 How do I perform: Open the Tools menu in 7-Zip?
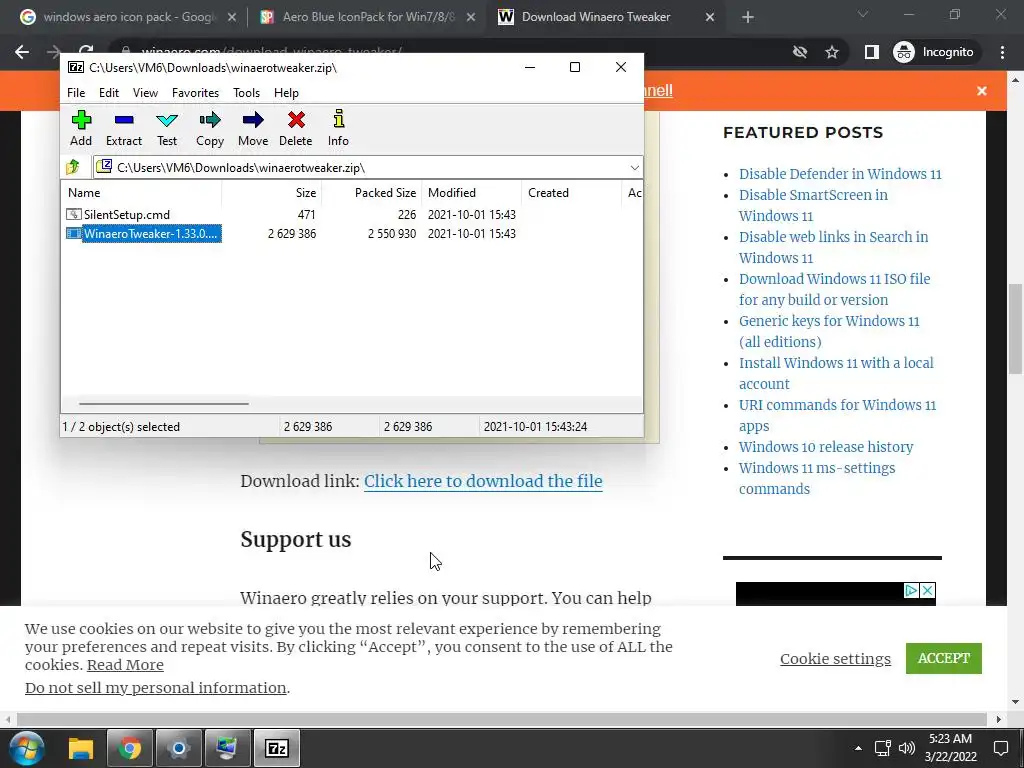(246, 93)
